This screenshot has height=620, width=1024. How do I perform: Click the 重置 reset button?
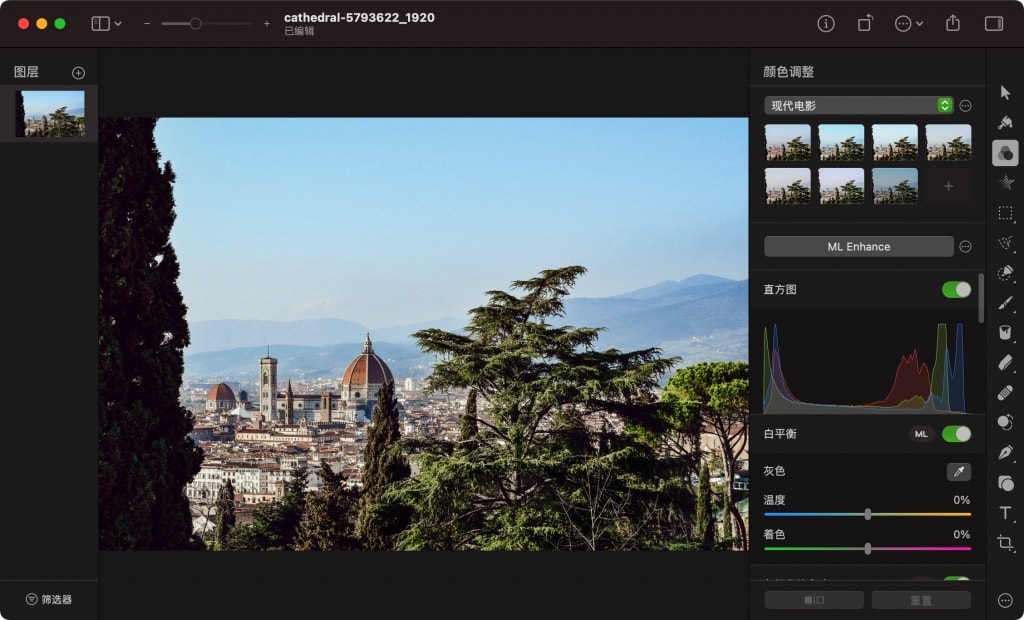tap(921, 600)
